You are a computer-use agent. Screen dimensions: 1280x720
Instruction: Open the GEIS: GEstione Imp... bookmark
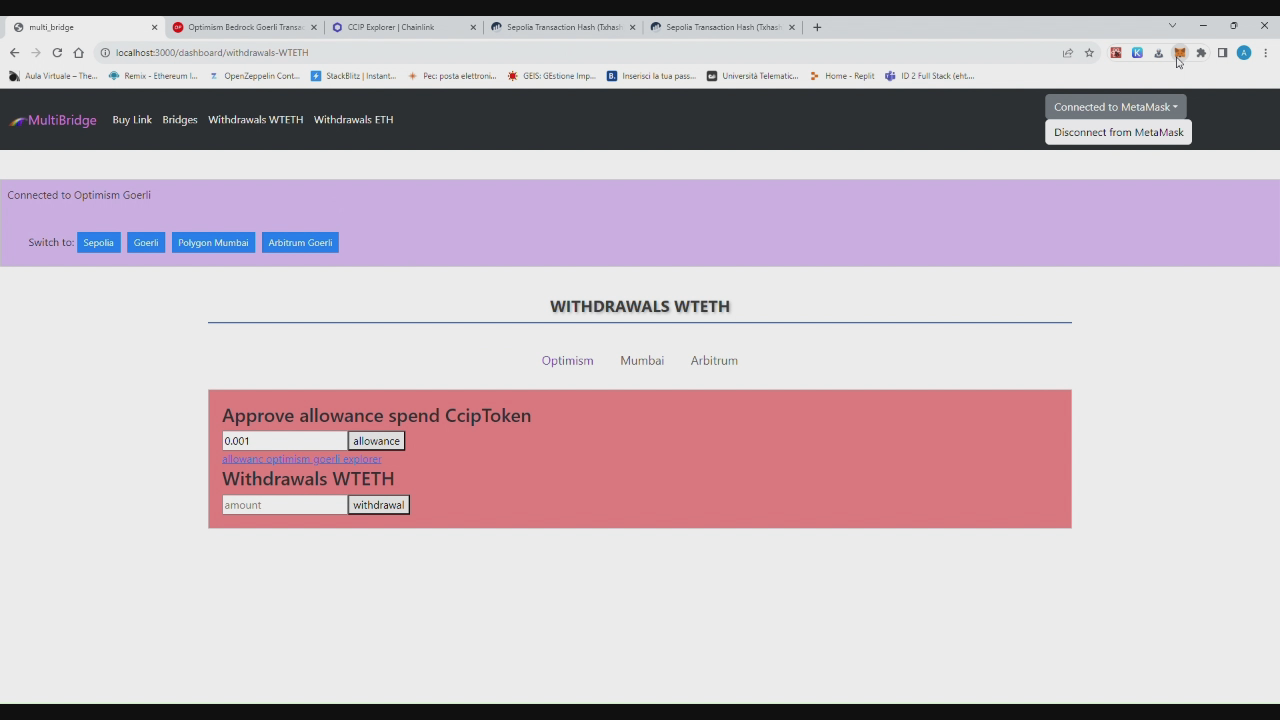pos(552,76)
